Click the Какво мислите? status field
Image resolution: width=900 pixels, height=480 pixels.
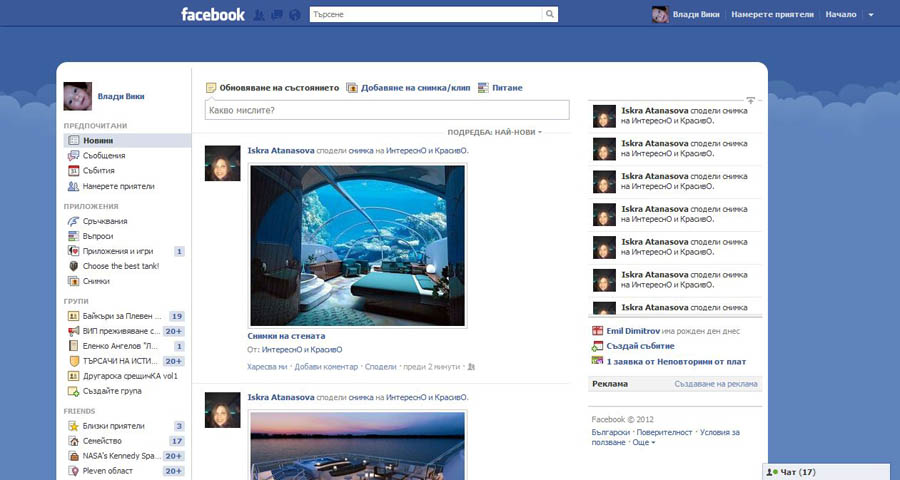[387, 110]
